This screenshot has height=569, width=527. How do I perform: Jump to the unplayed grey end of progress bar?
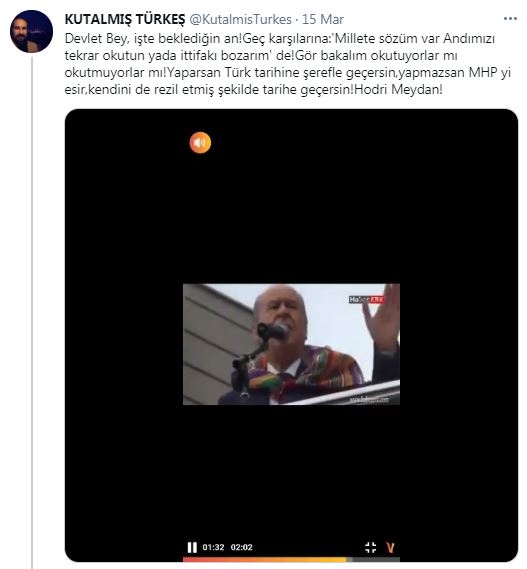373,559
